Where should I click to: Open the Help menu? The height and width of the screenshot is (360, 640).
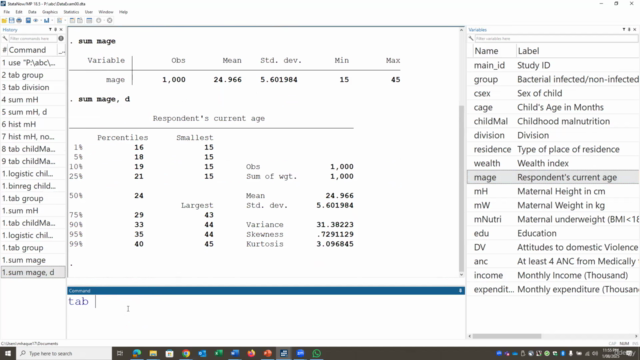click(x=123, y=12)
